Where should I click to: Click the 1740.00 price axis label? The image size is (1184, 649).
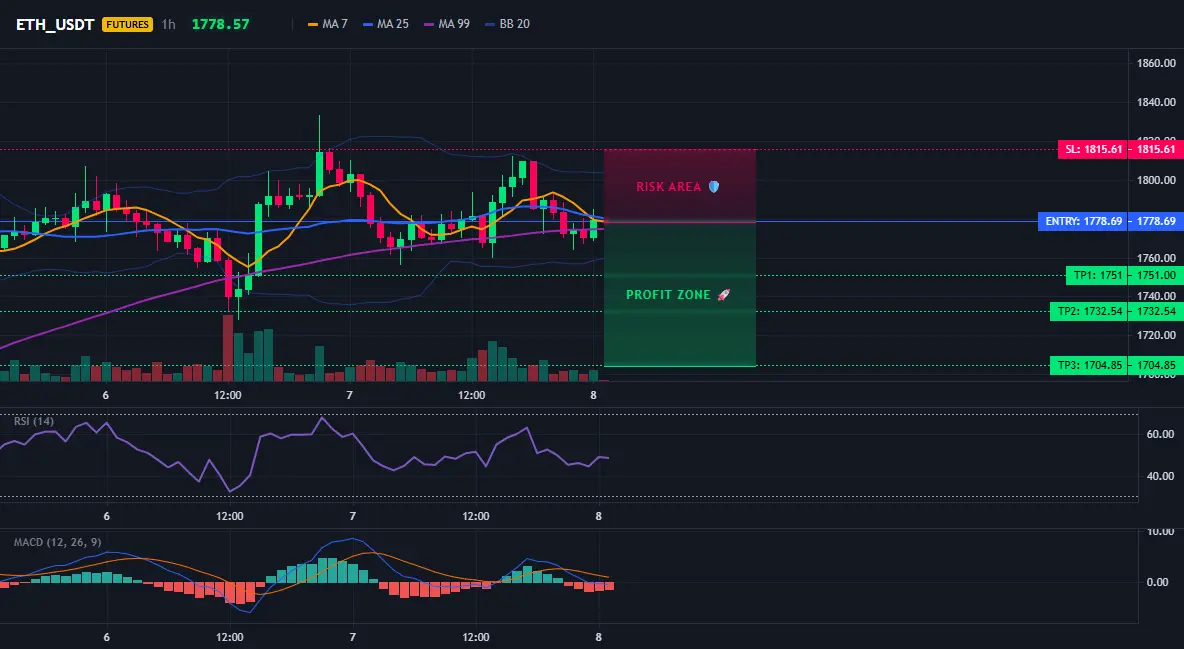[x=1156, y=296]
